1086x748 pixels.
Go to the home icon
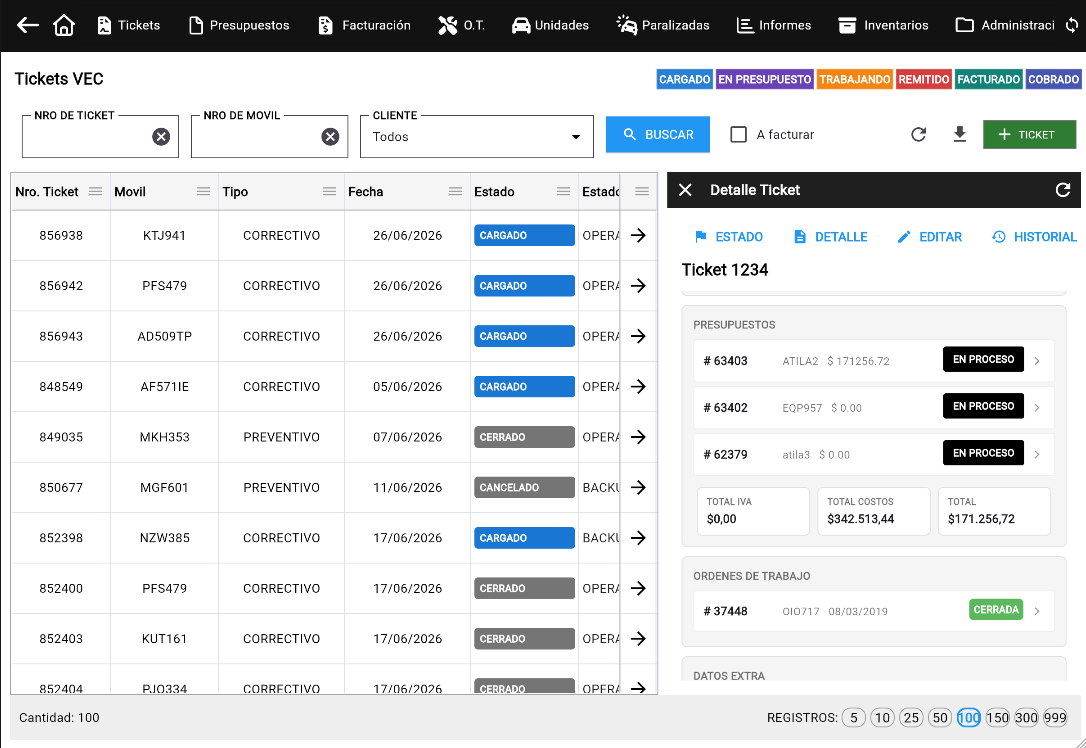[x=64, y=26]
